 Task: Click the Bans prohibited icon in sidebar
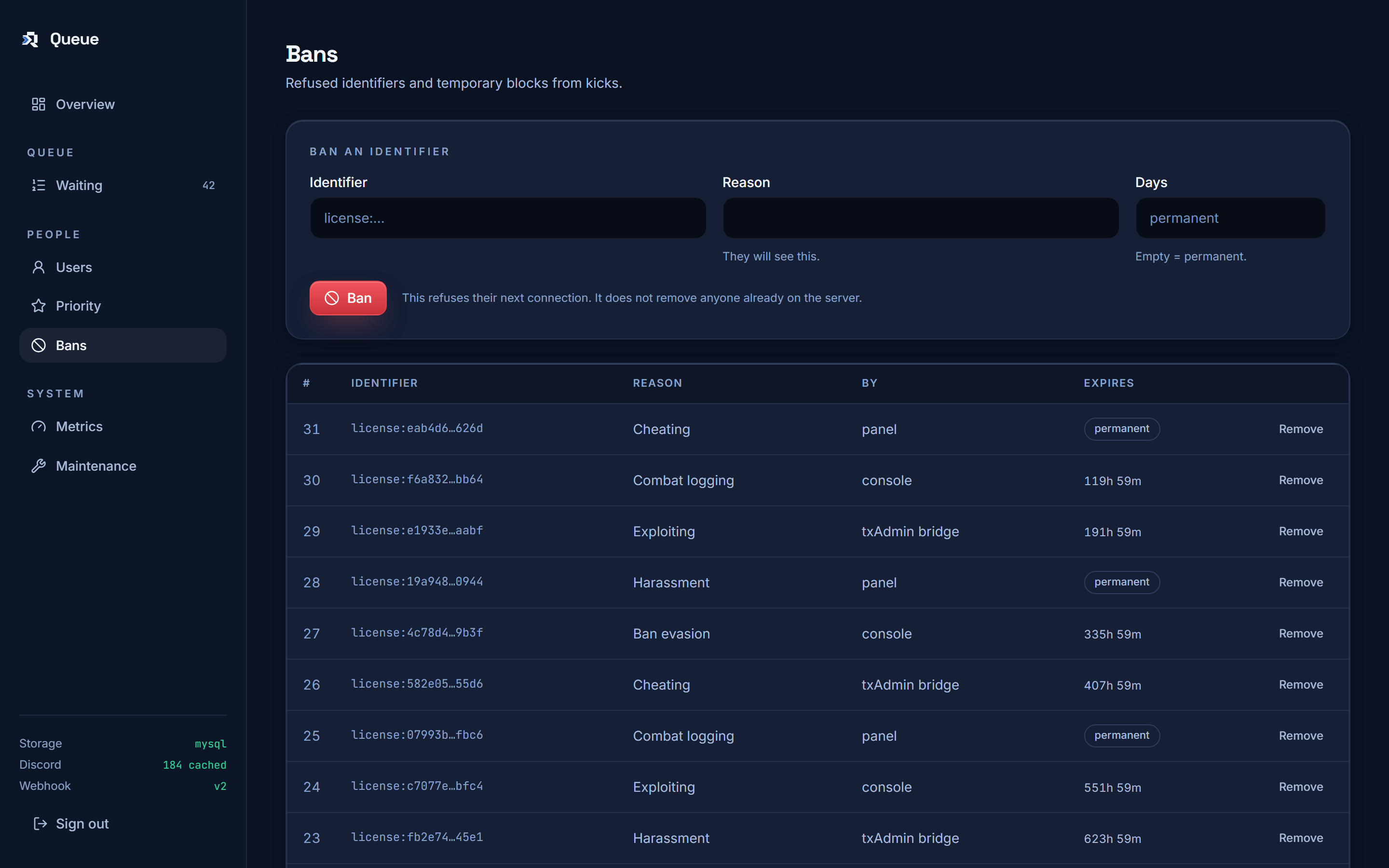[x=39, y=346]
